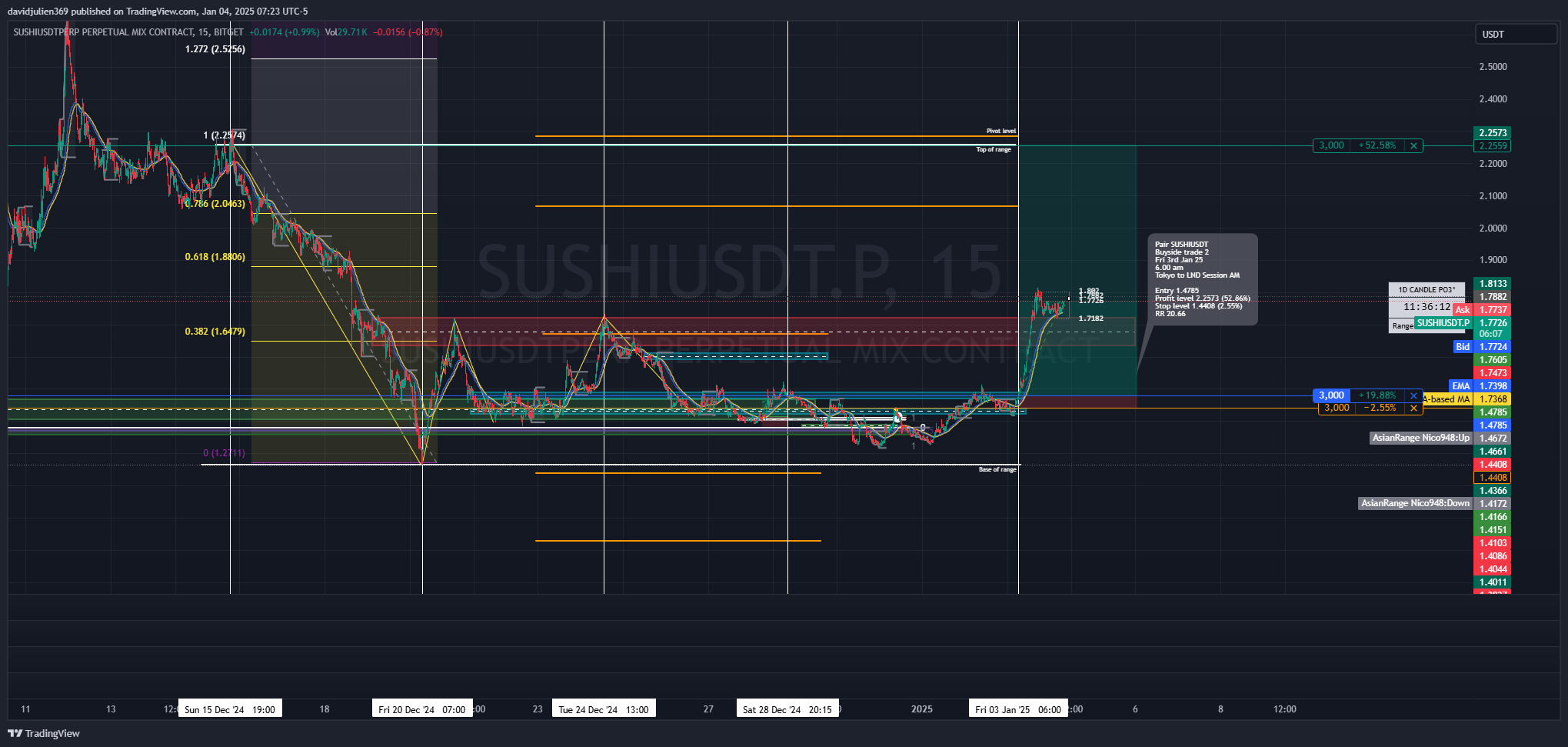Click the 2.2573 green price scale tag
Image resolution: width=1568 pixels, height=747 pixels.
point(1493,133)
